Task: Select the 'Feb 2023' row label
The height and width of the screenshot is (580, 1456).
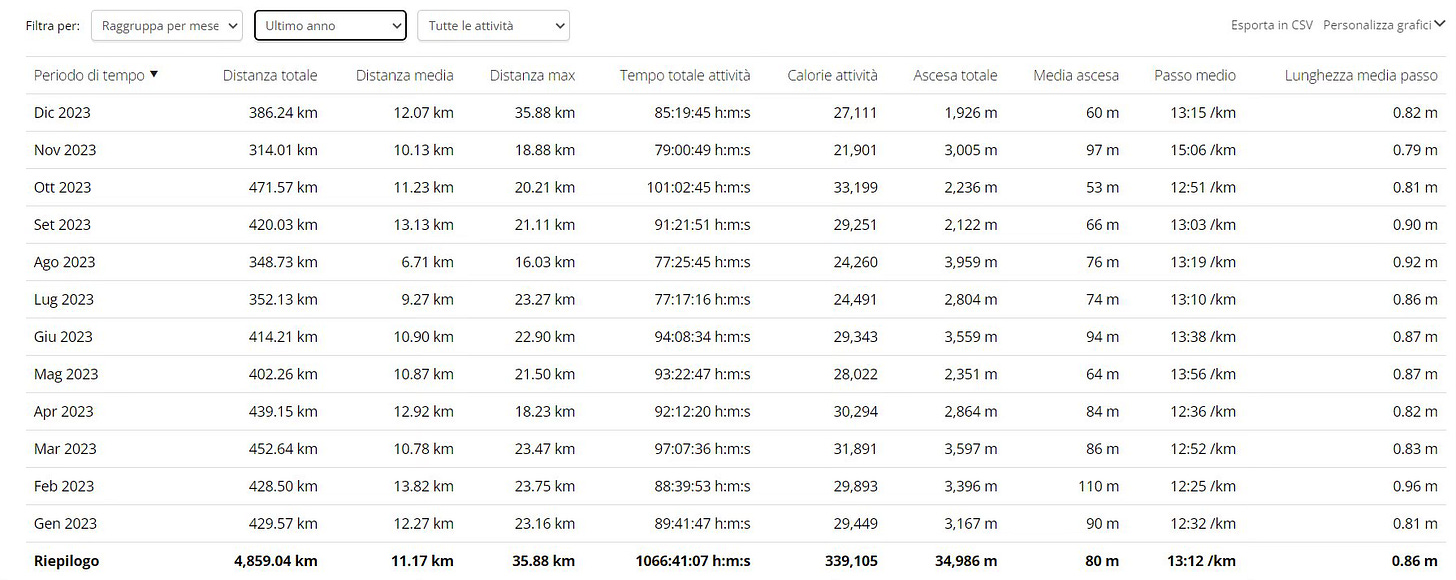Action: (64, 486)
